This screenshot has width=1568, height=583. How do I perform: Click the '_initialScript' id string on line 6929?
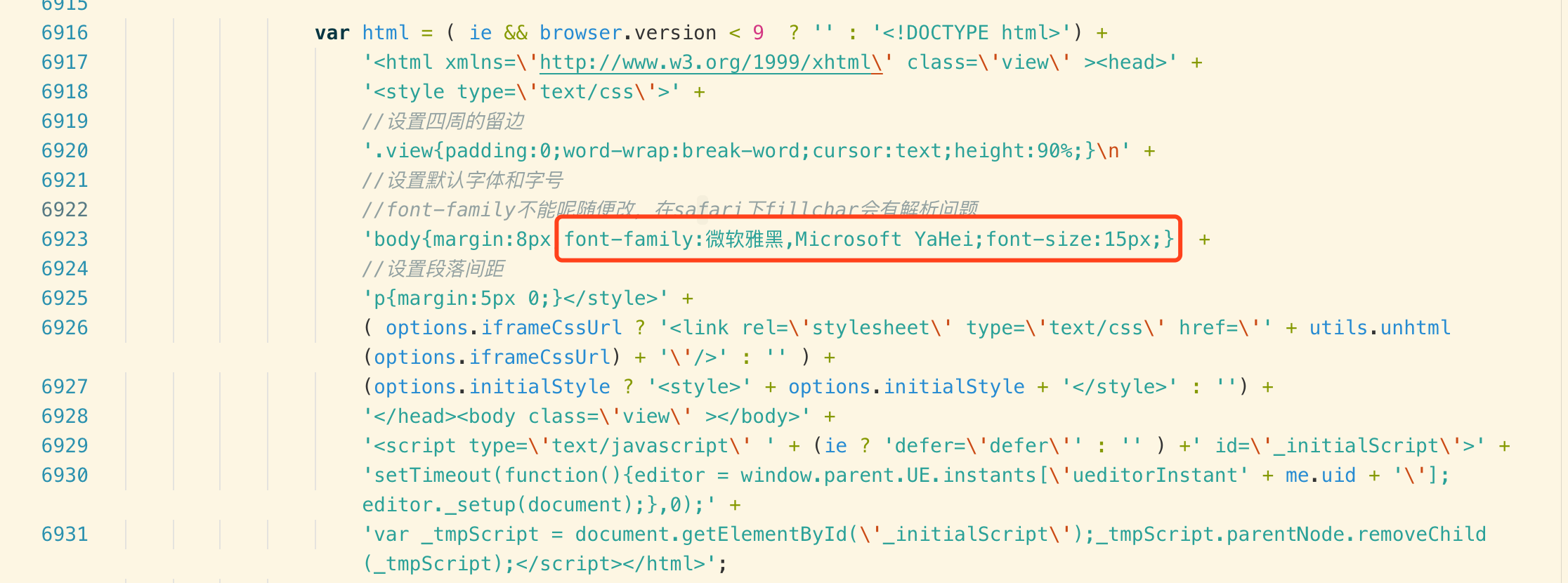coord(1357,446)
